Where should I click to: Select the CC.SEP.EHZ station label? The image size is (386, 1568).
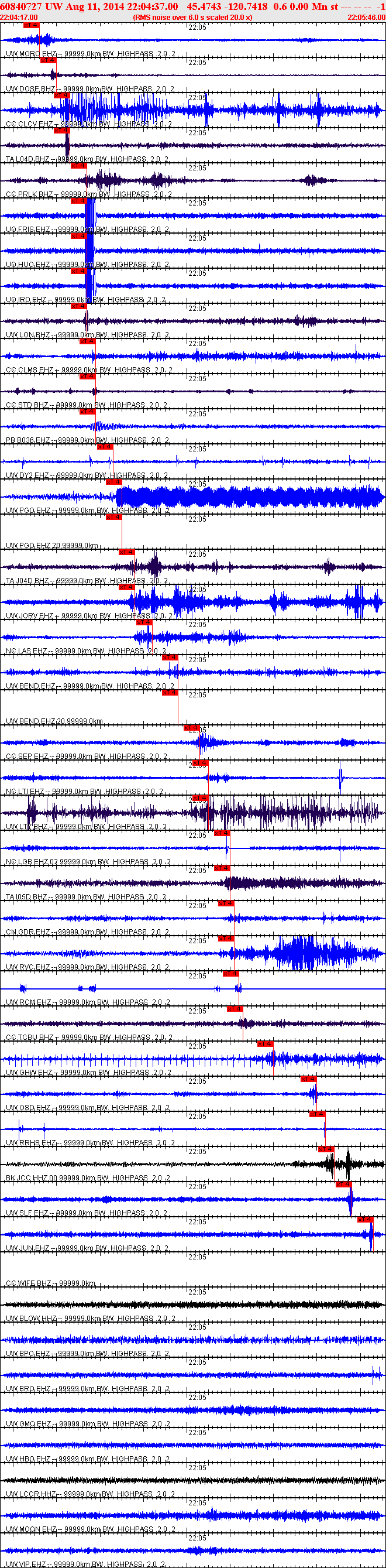click(x=87, y=756)
